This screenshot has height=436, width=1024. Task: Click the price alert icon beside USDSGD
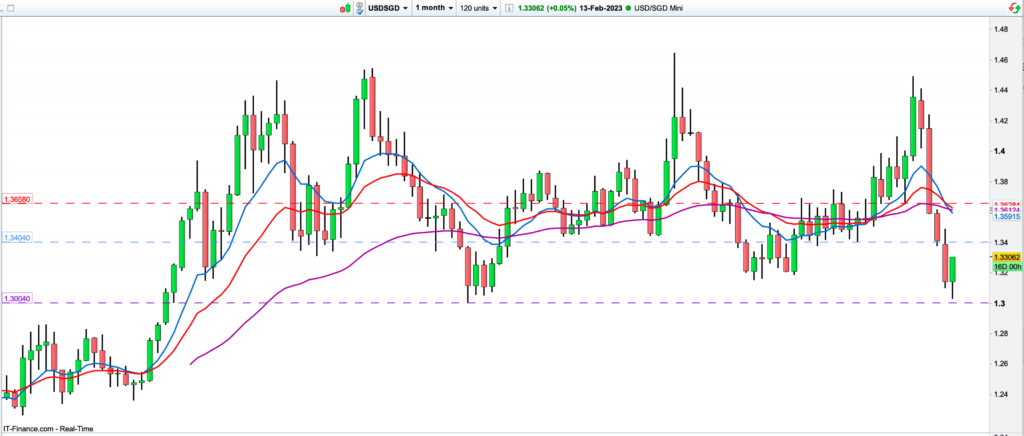[359, 7]
